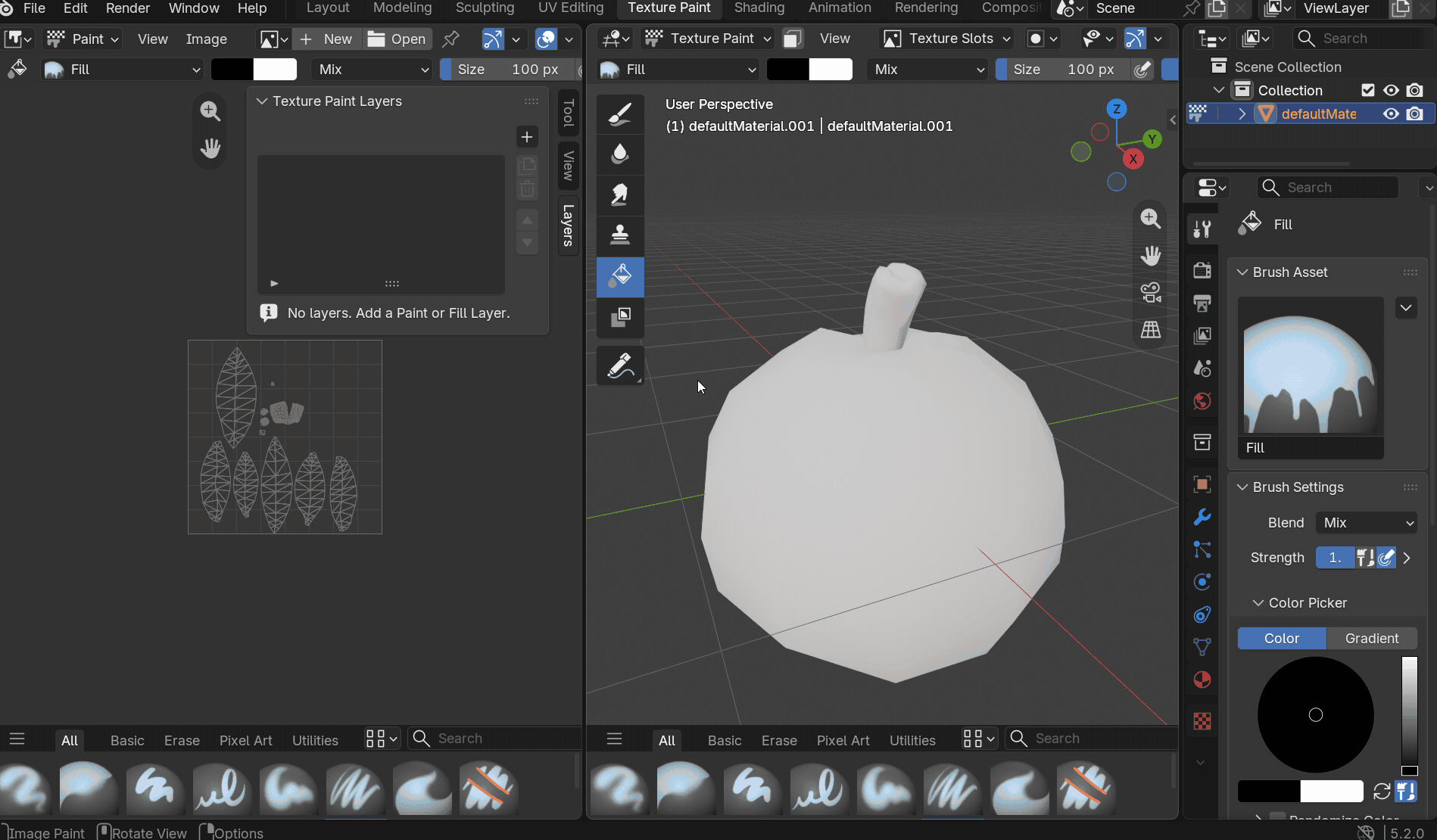Open the Texture Slots dropdown
Screen dimensions: 1437x840
point(949,38)
